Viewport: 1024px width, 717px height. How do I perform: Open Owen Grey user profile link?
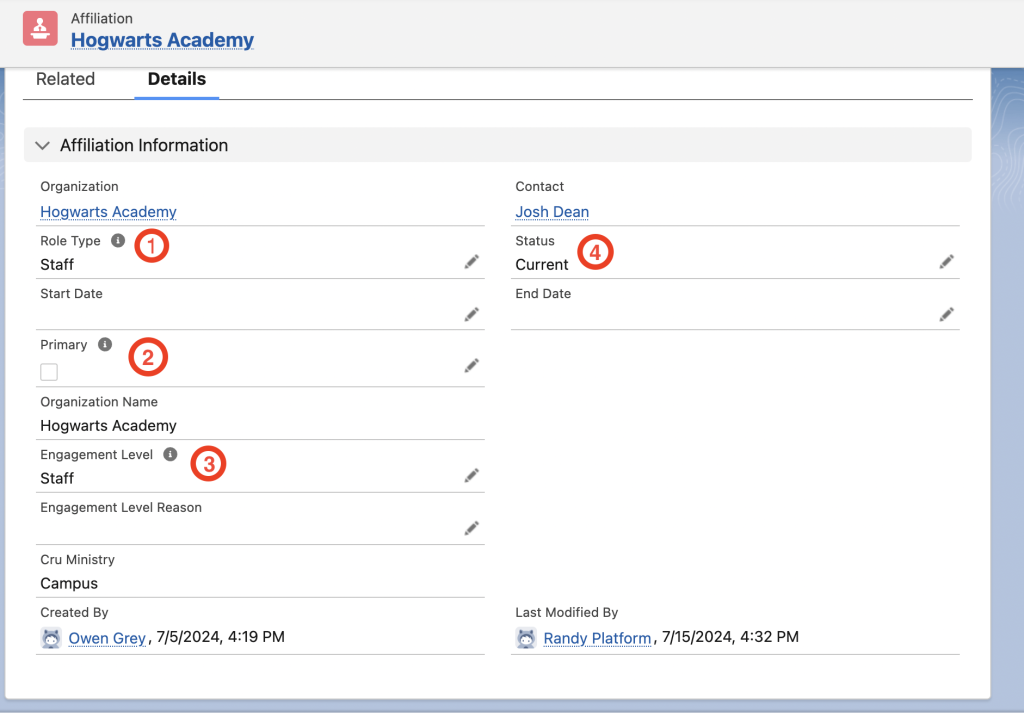pos(107,637)
